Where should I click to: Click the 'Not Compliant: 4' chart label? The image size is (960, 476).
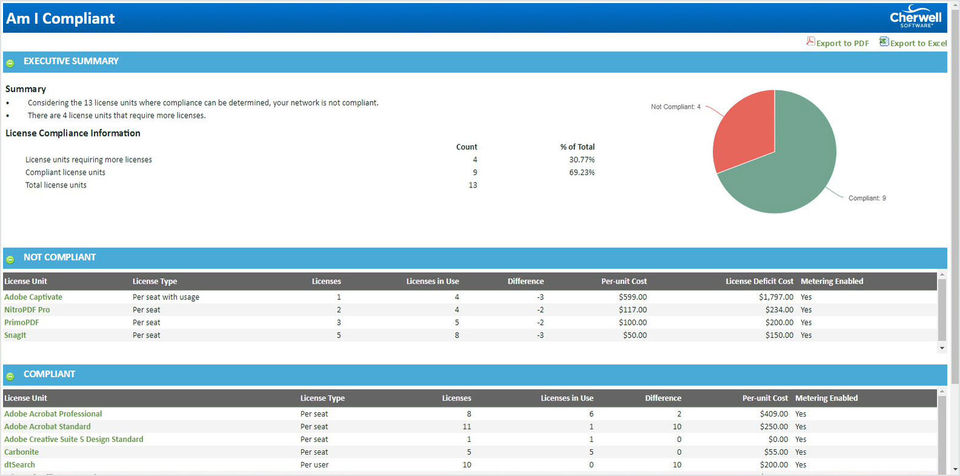675,107
